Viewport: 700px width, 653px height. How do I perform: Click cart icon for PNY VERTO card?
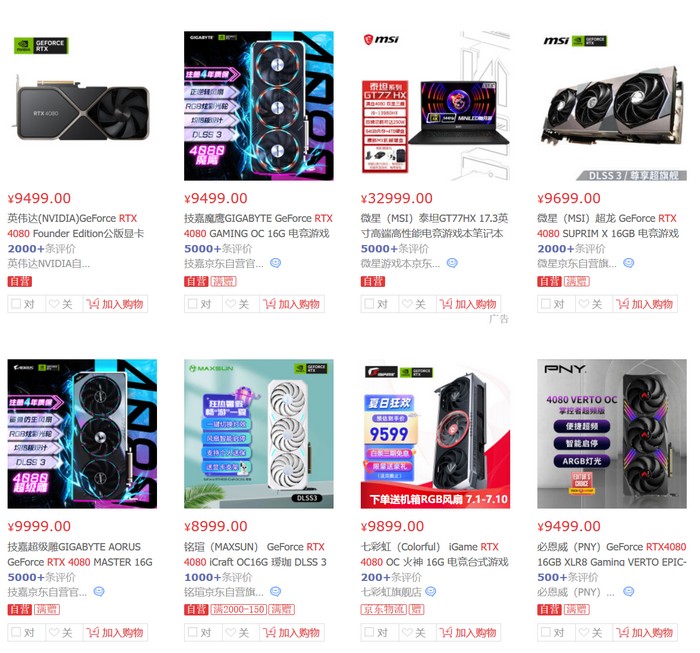click(x=622, y=632)
